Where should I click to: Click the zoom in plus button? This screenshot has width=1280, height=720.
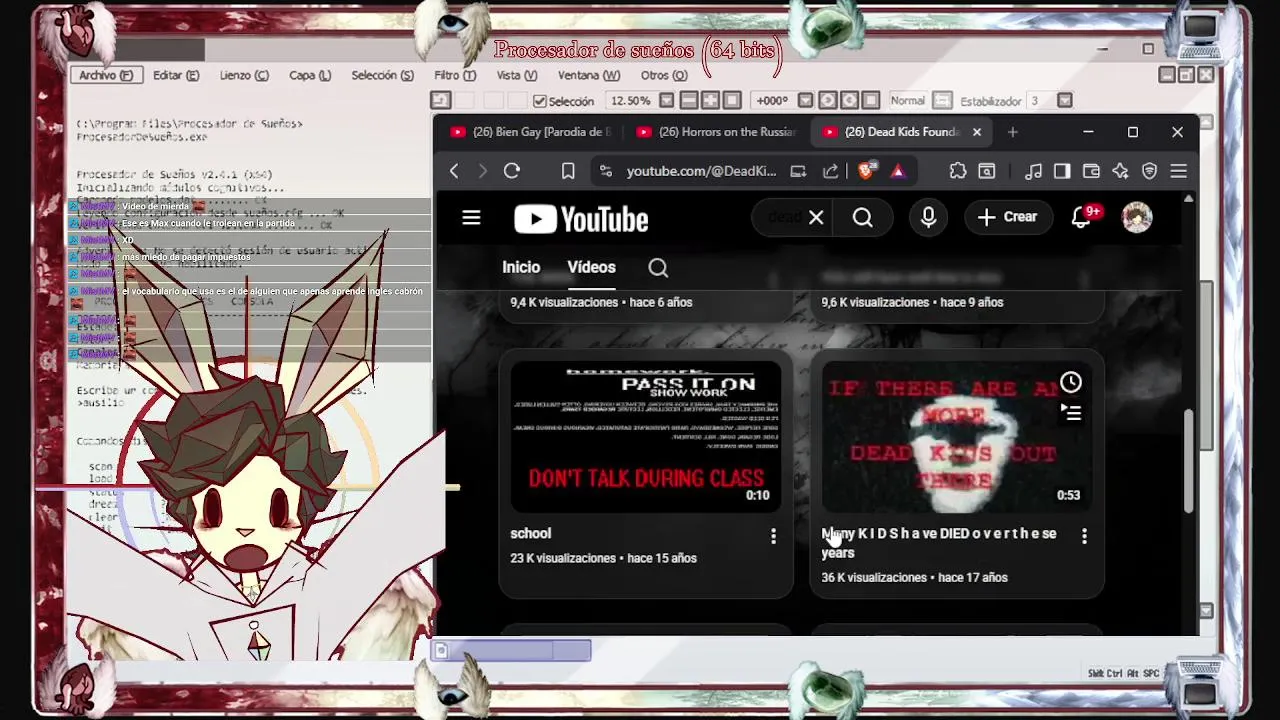click(x=711, y=101)
